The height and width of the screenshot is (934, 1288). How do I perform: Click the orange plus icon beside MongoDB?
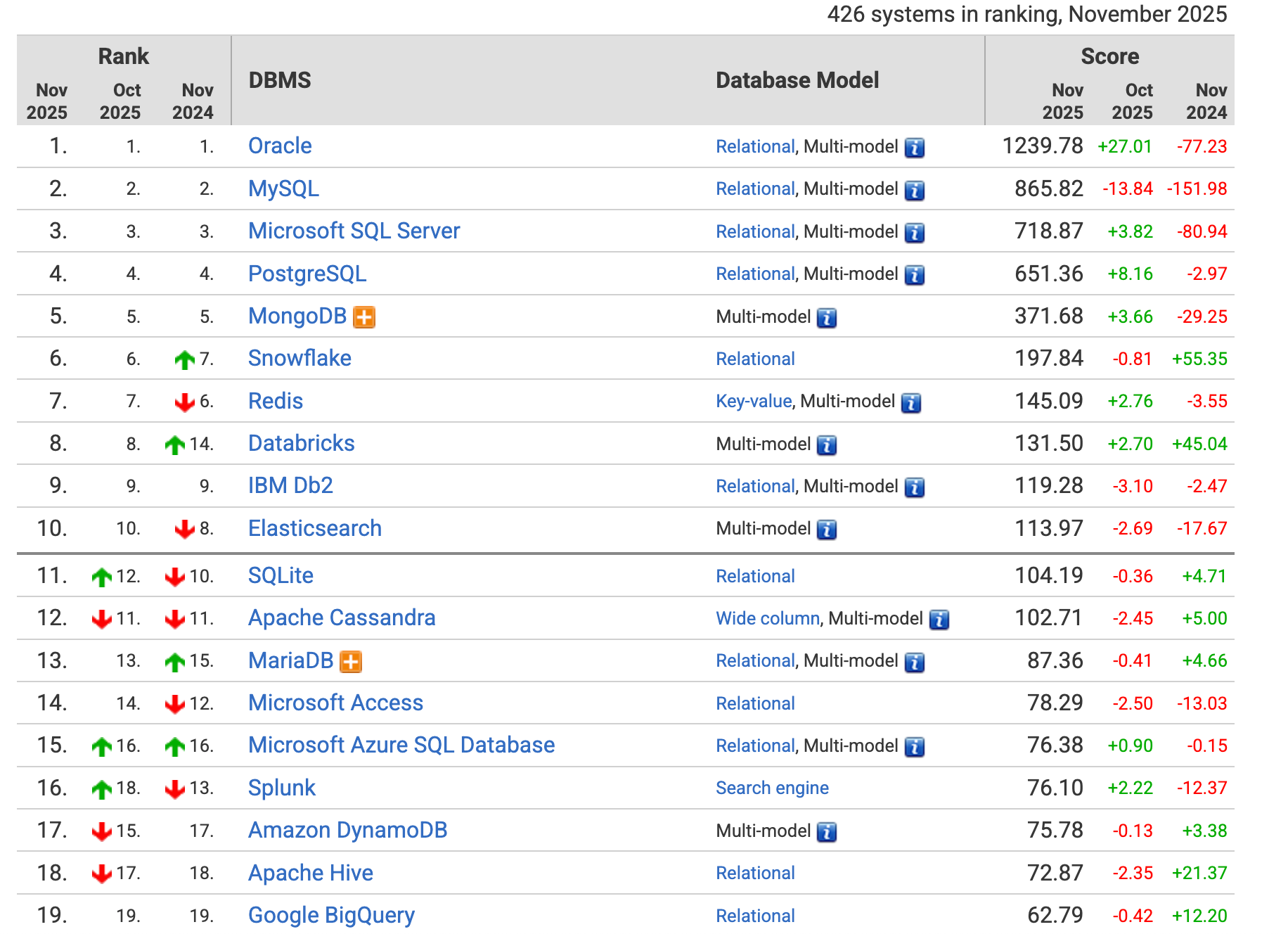click(363, 317)
